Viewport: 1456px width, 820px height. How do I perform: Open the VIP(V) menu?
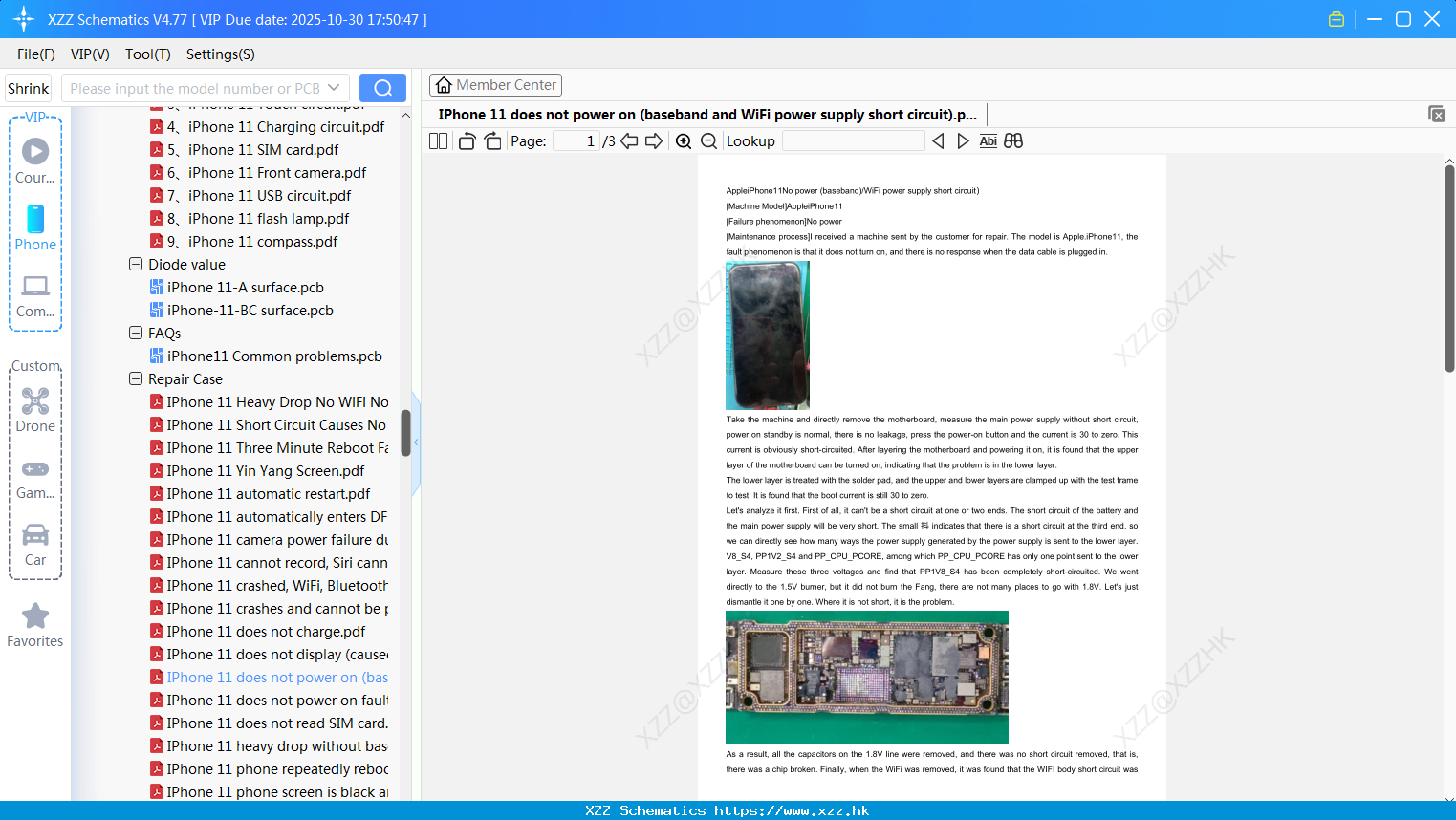tap(90, 54)
